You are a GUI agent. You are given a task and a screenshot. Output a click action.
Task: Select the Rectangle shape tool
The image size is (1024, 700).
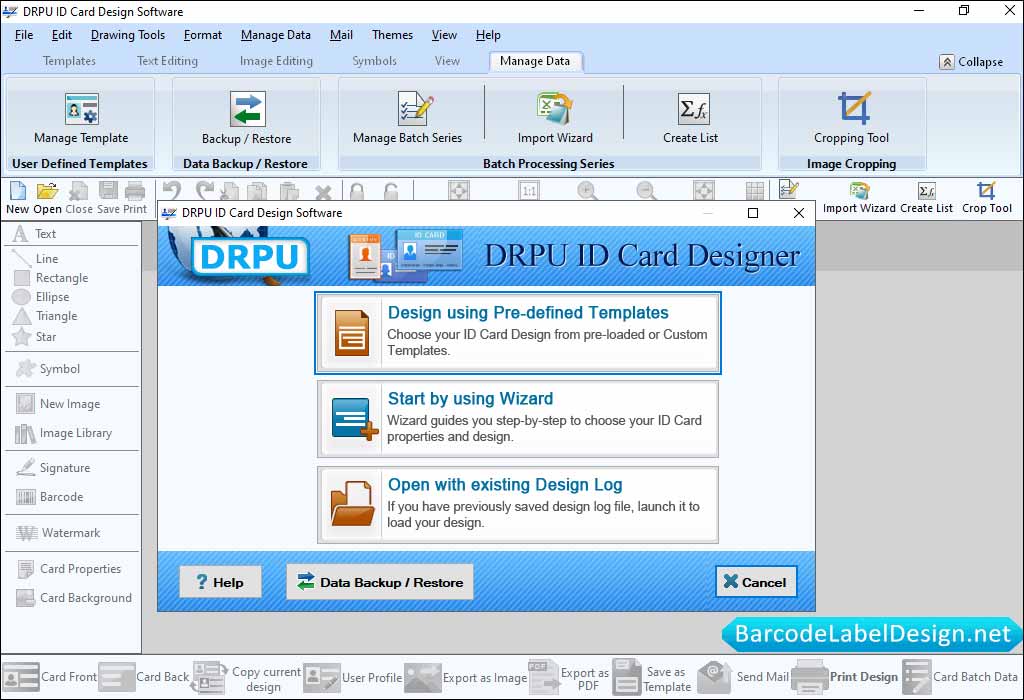(x=51, y=278)
